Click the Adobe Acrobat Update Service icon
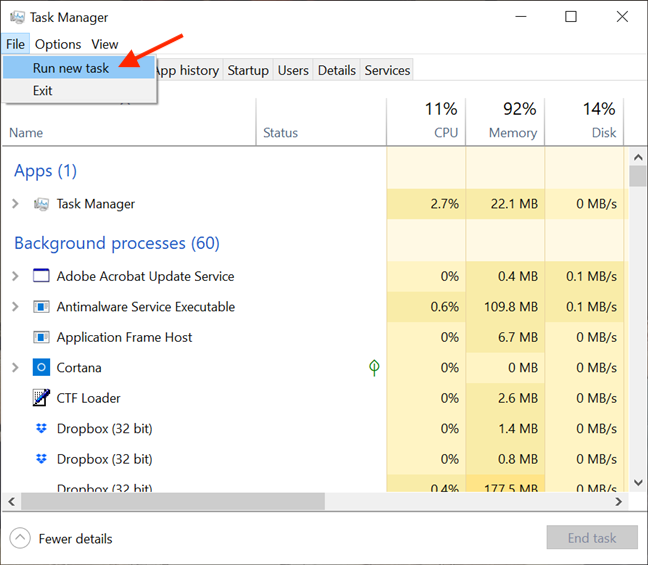This screenshot has height=565, width=648. (41, 276)
